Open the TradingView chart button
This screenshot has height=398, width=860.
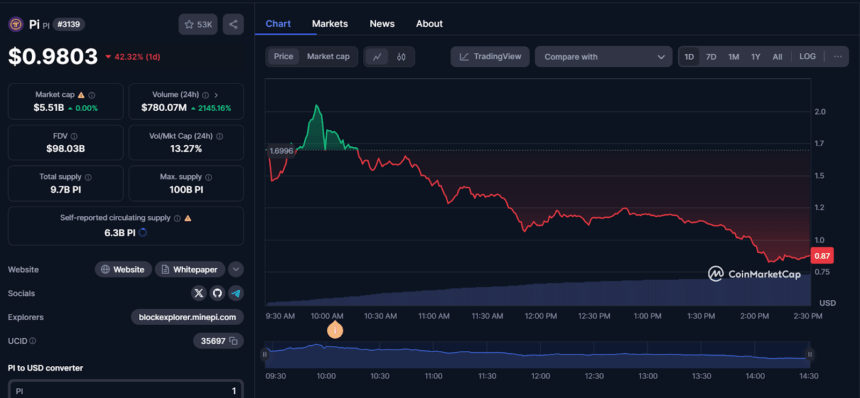coord(490,56)
